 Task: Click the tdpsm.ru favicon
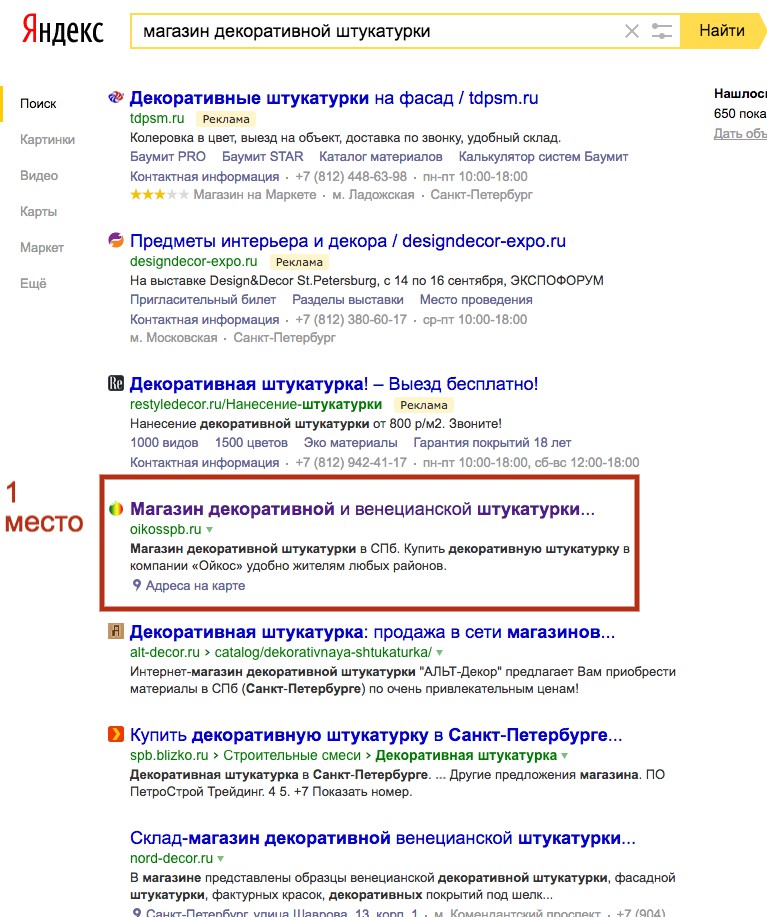[115, 97]
